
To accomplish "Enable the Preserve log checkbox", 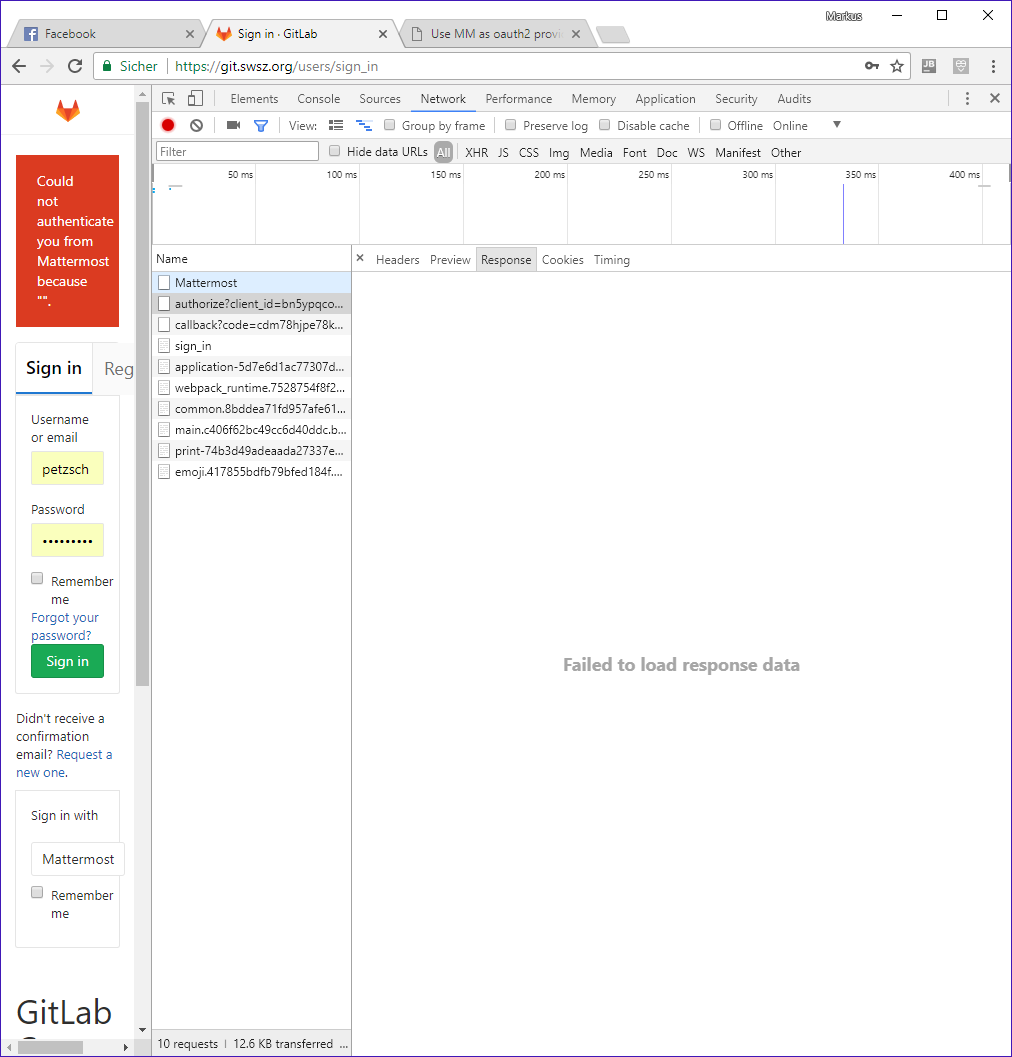I will [x=510, y=125].
